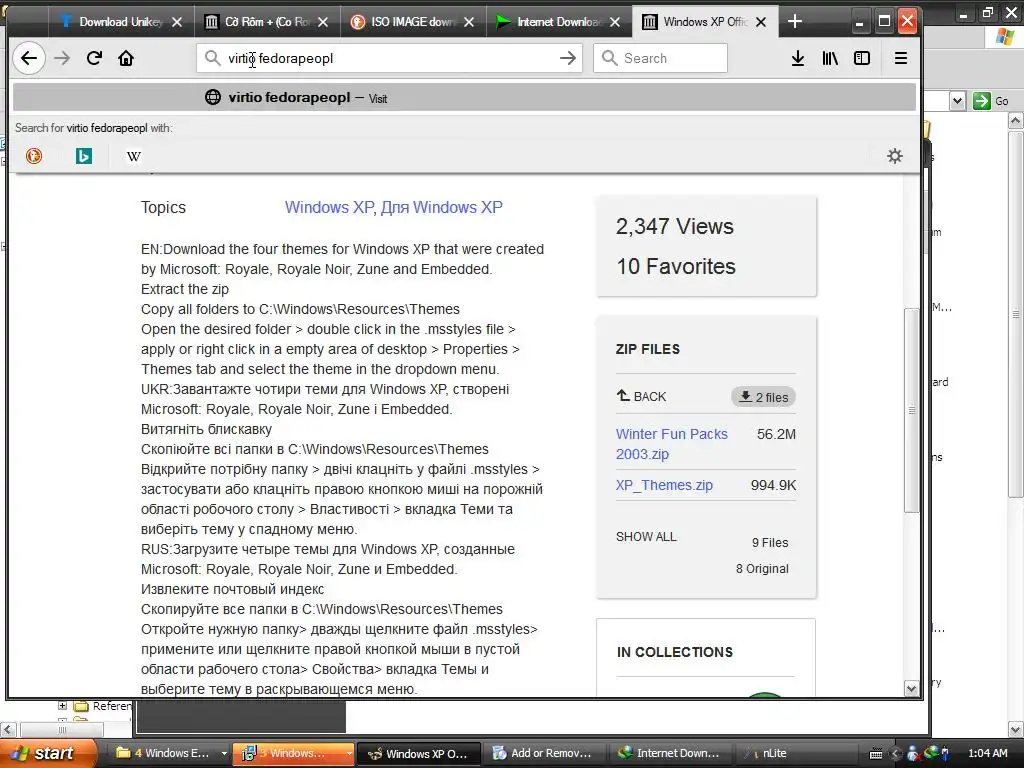Click the 2 files download button
This screenshot has width=1024, height=768.
pyautogui.click(x=763, y=397)
